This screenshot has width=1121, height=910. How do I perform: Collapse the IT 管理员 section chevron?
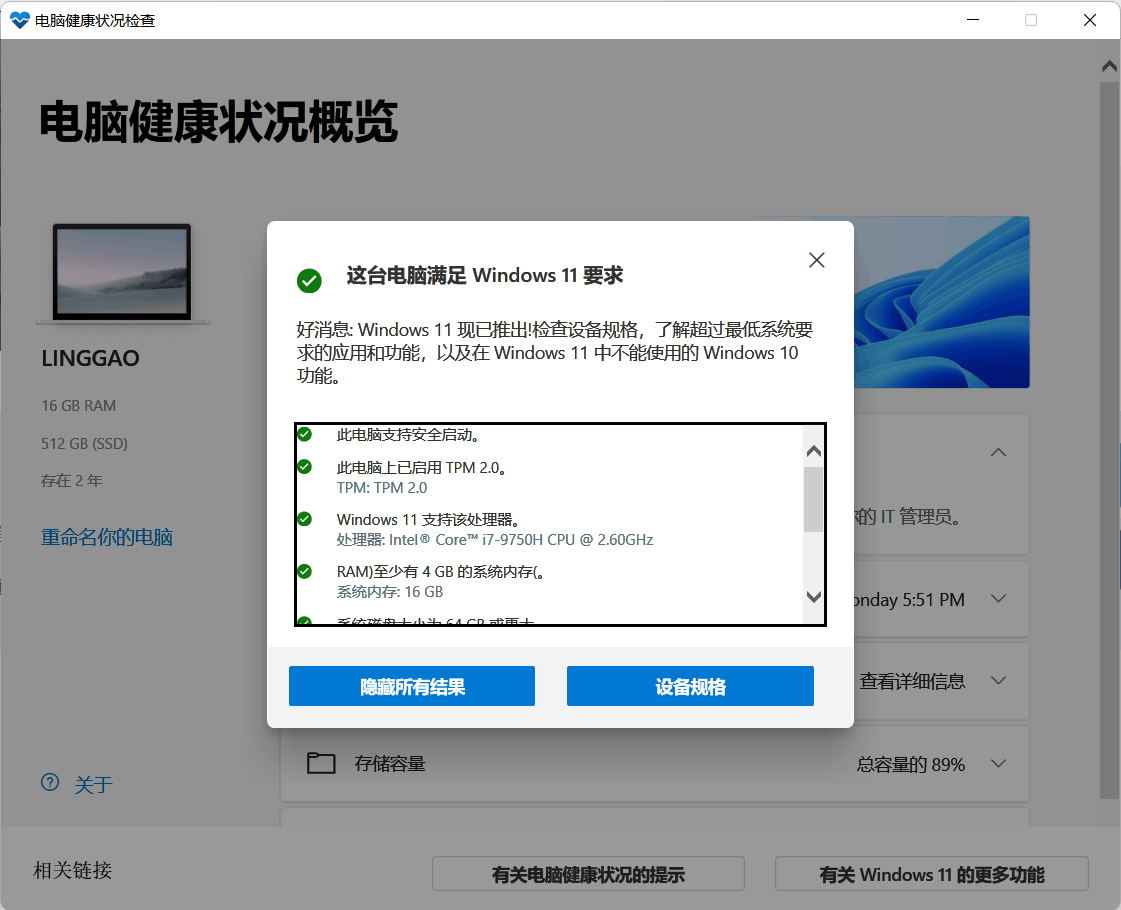[x=999, y=452]
